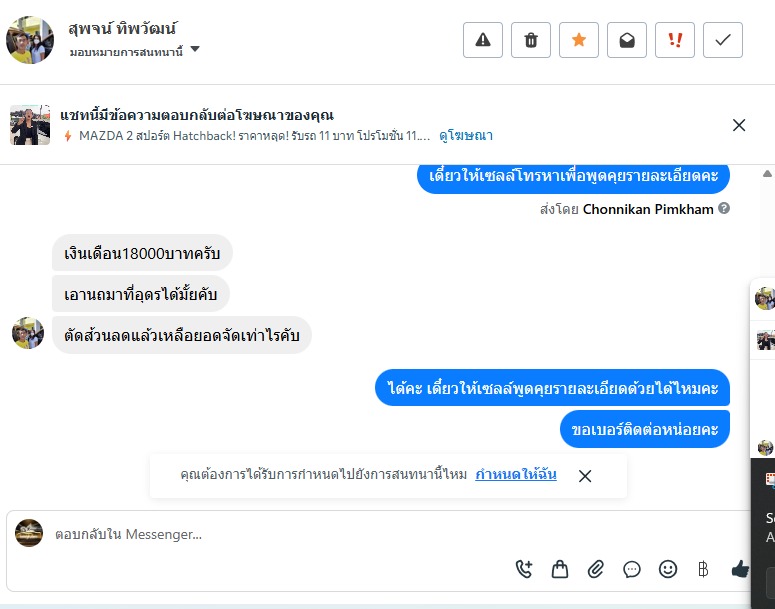Viewport: 775px width, 609px height.
Task: Toggle the red exclamation priority marker
Action: (x=675, y=40)
